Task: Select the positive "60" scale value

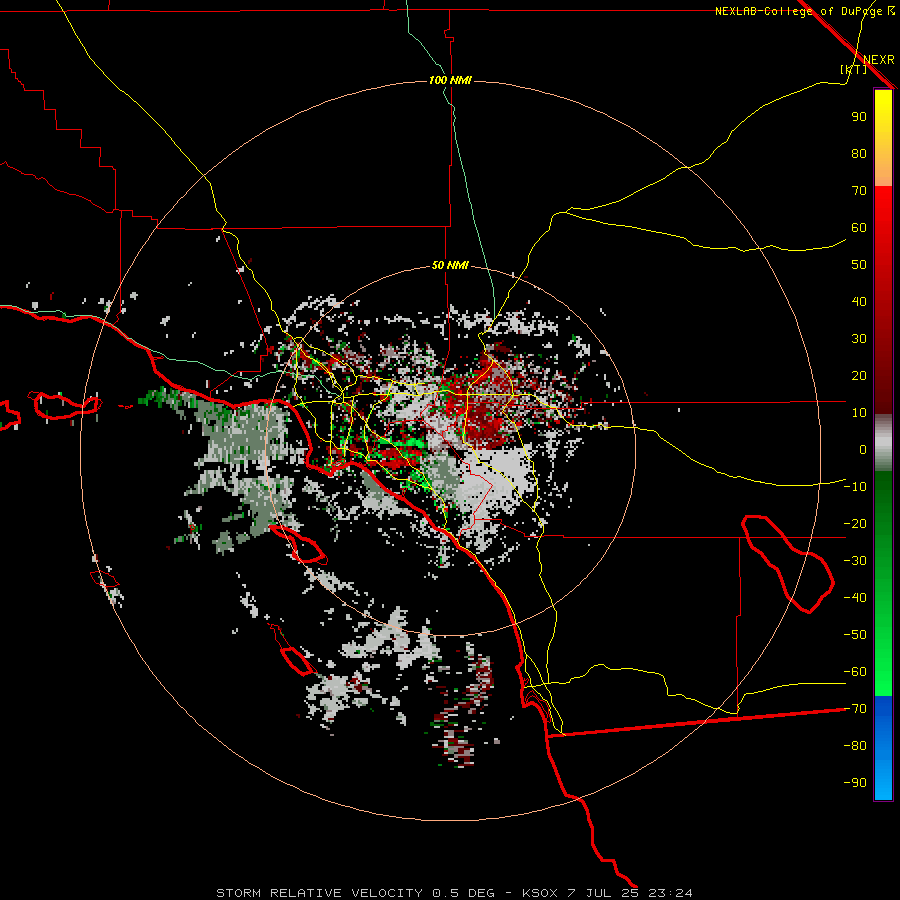Action: pyautogui.click(x=859, y=227)
